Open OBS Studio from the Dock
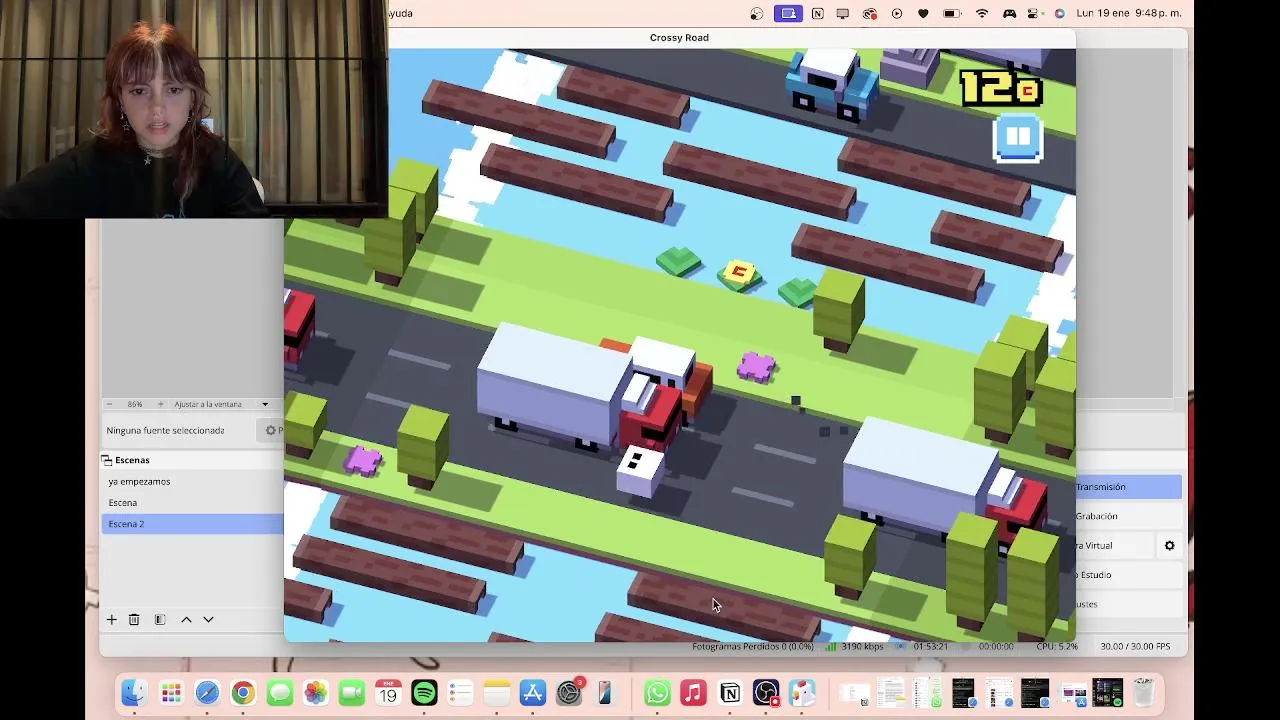This screenshot has width=1280, height=720. pyautogui.click(x=766, y=692)
